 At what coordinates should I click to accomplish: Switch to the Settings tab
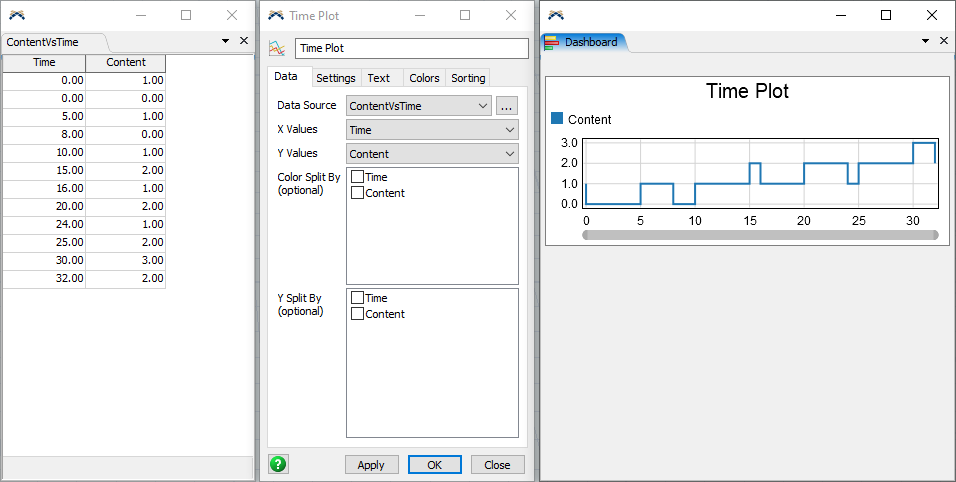335,78
